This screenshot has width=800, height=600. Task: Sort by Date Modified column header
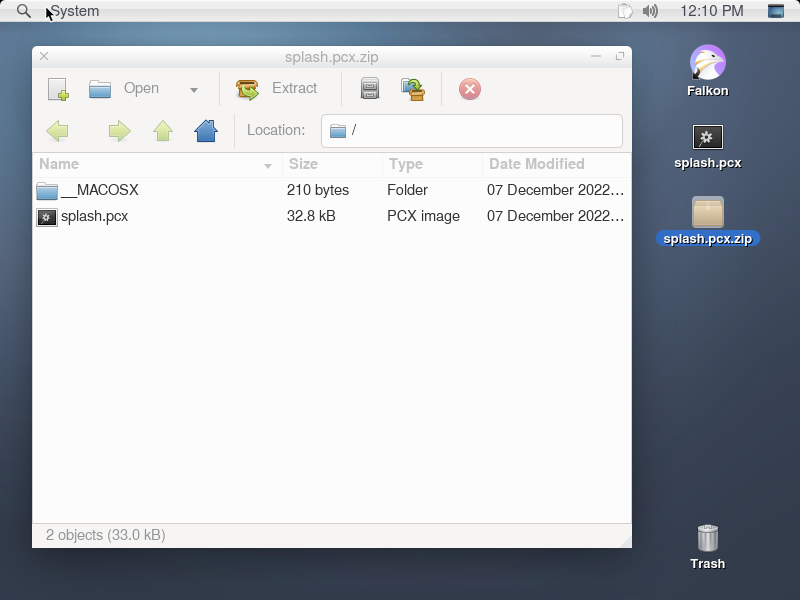point(556,164)
